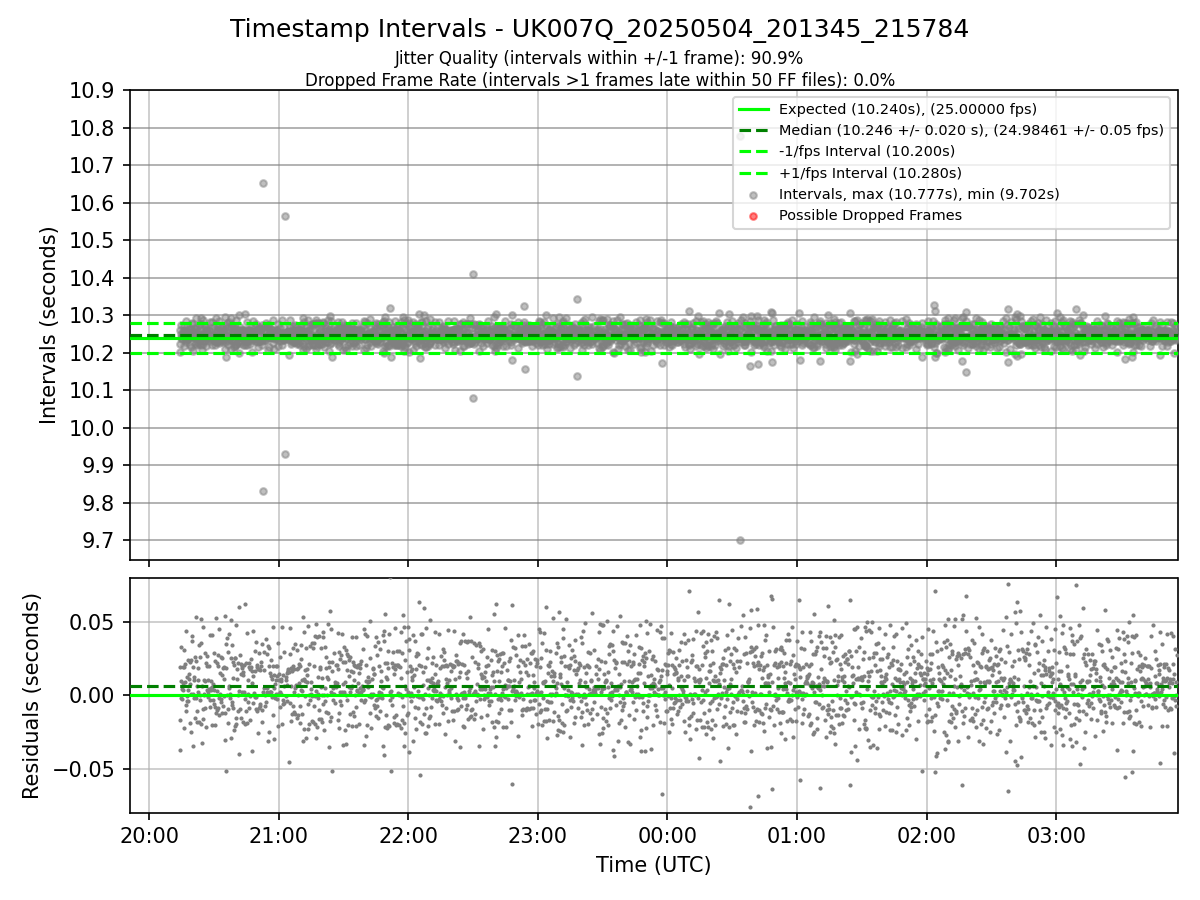The image size is (1200, 900).
Task: Click the 22:00 time tick label
Action: (408, 834)
